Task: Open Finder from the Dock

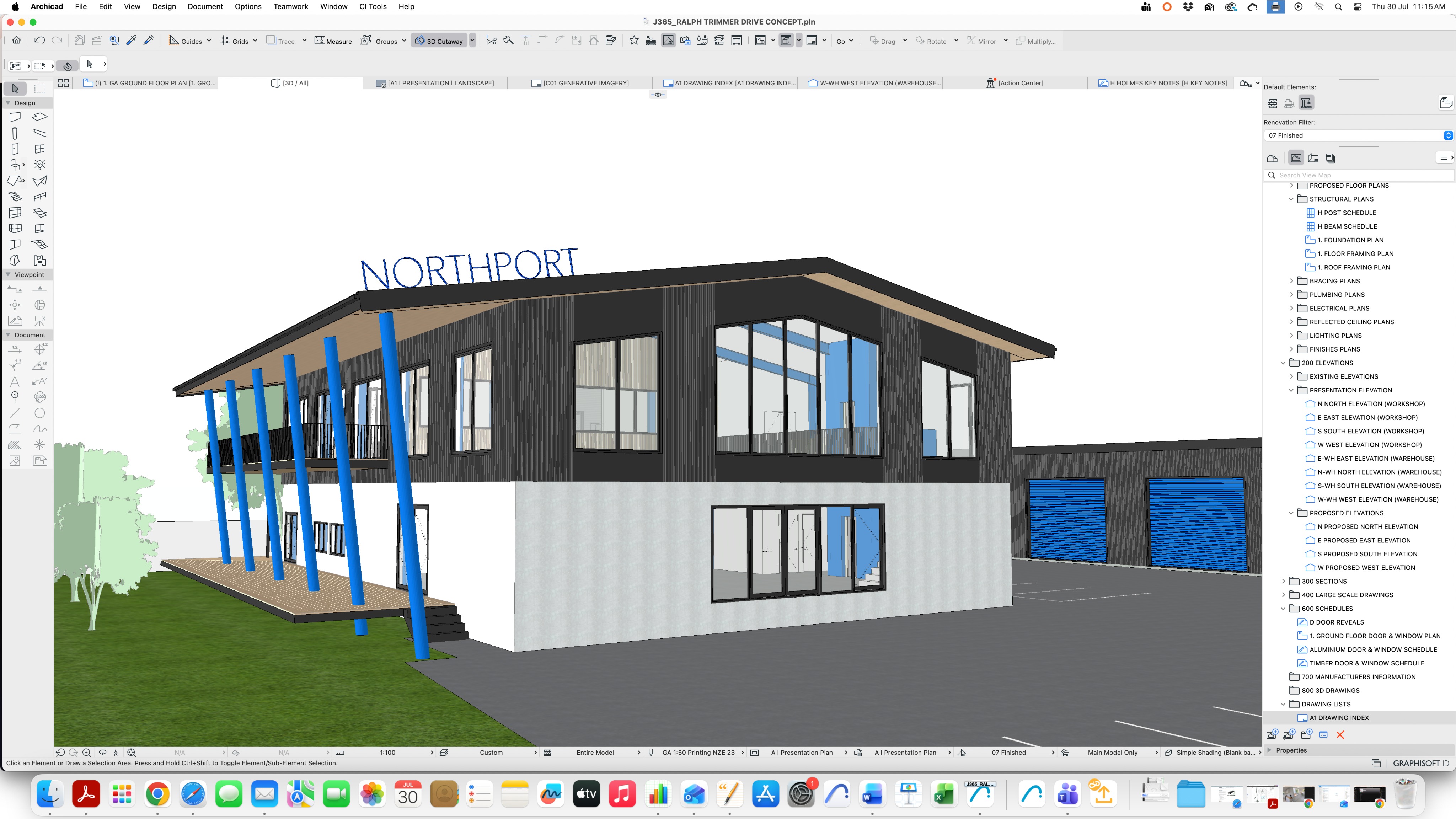Action: [x=50, y=794]
